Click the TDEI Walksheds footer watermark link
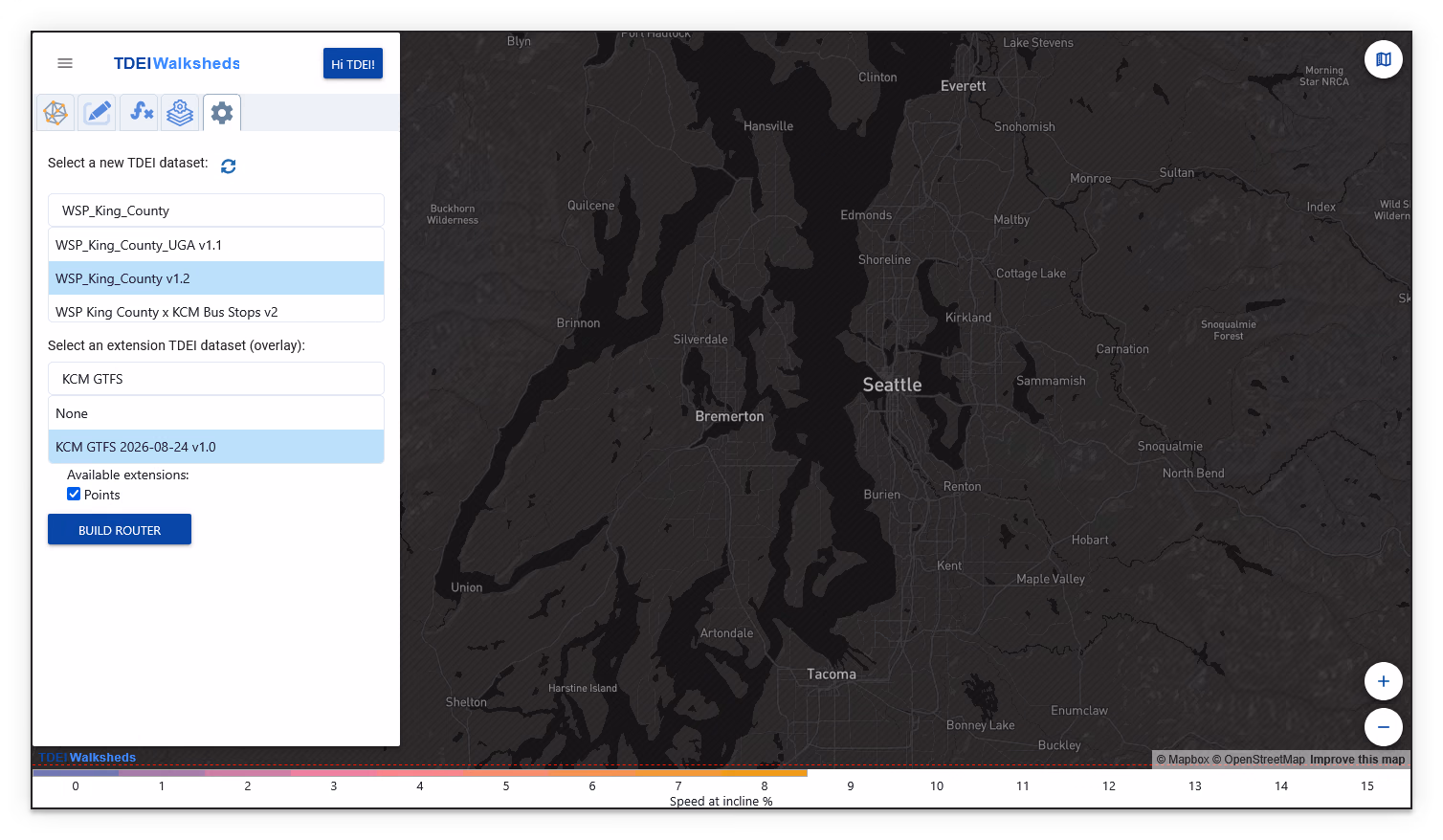 87,758
